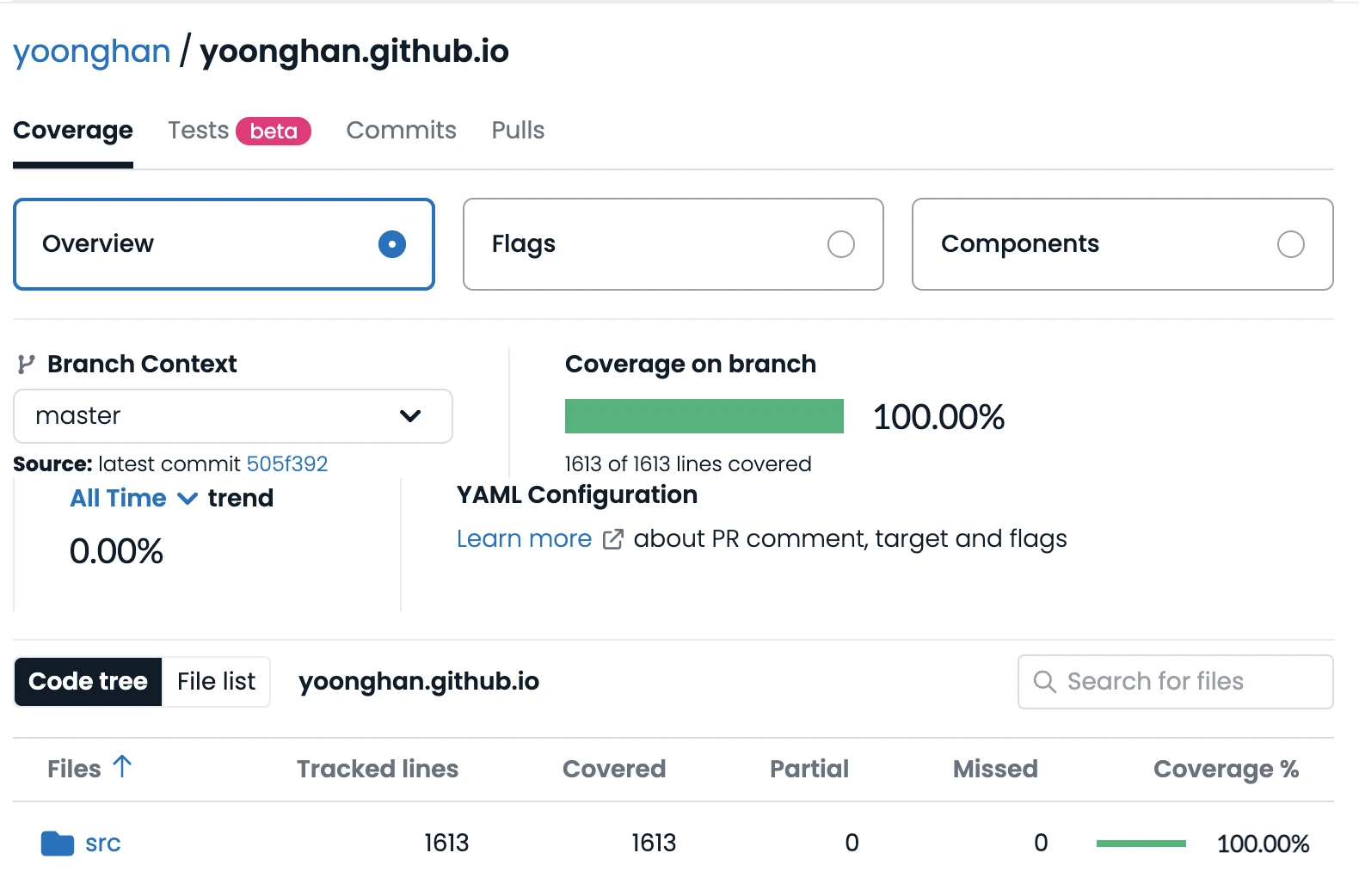Screen dimensions: 1359x896
Task: Click the beta badge next to Tests
Action: tap(274, 131)
